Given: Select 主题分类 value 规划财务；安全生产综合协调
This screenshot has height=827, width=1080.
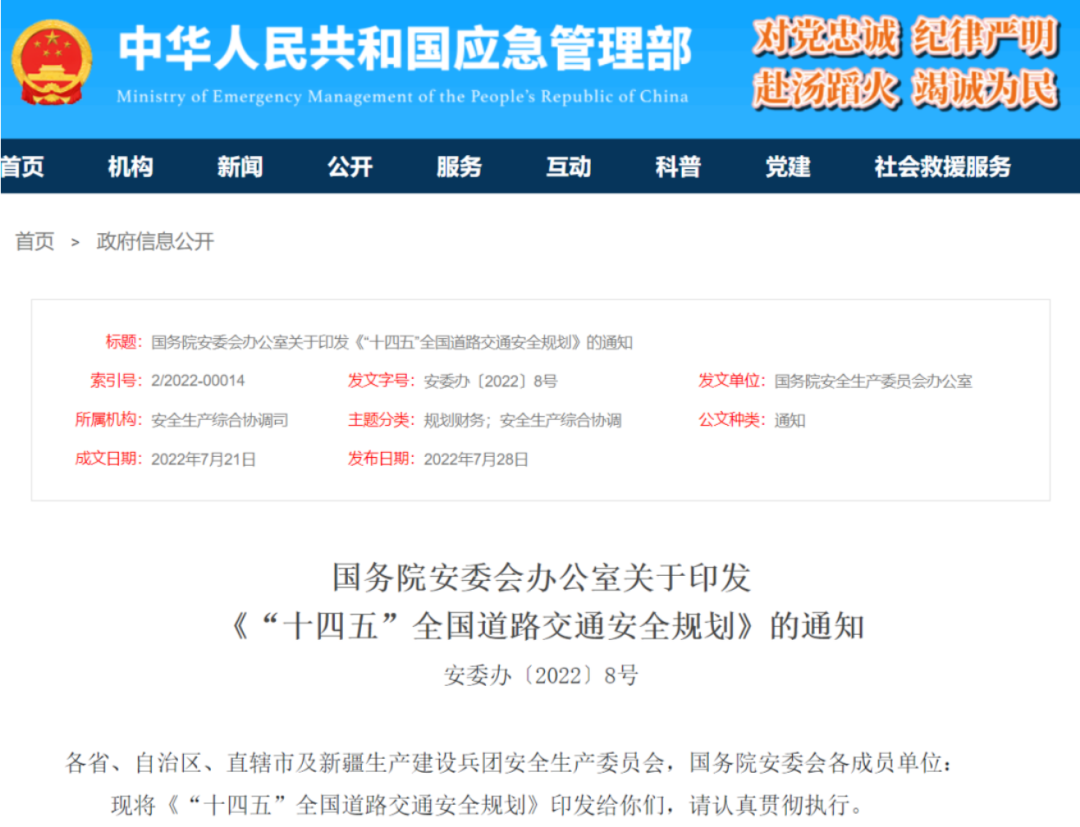Looking at the screenshot, I should pyautogui.click(x=523, y=420).
